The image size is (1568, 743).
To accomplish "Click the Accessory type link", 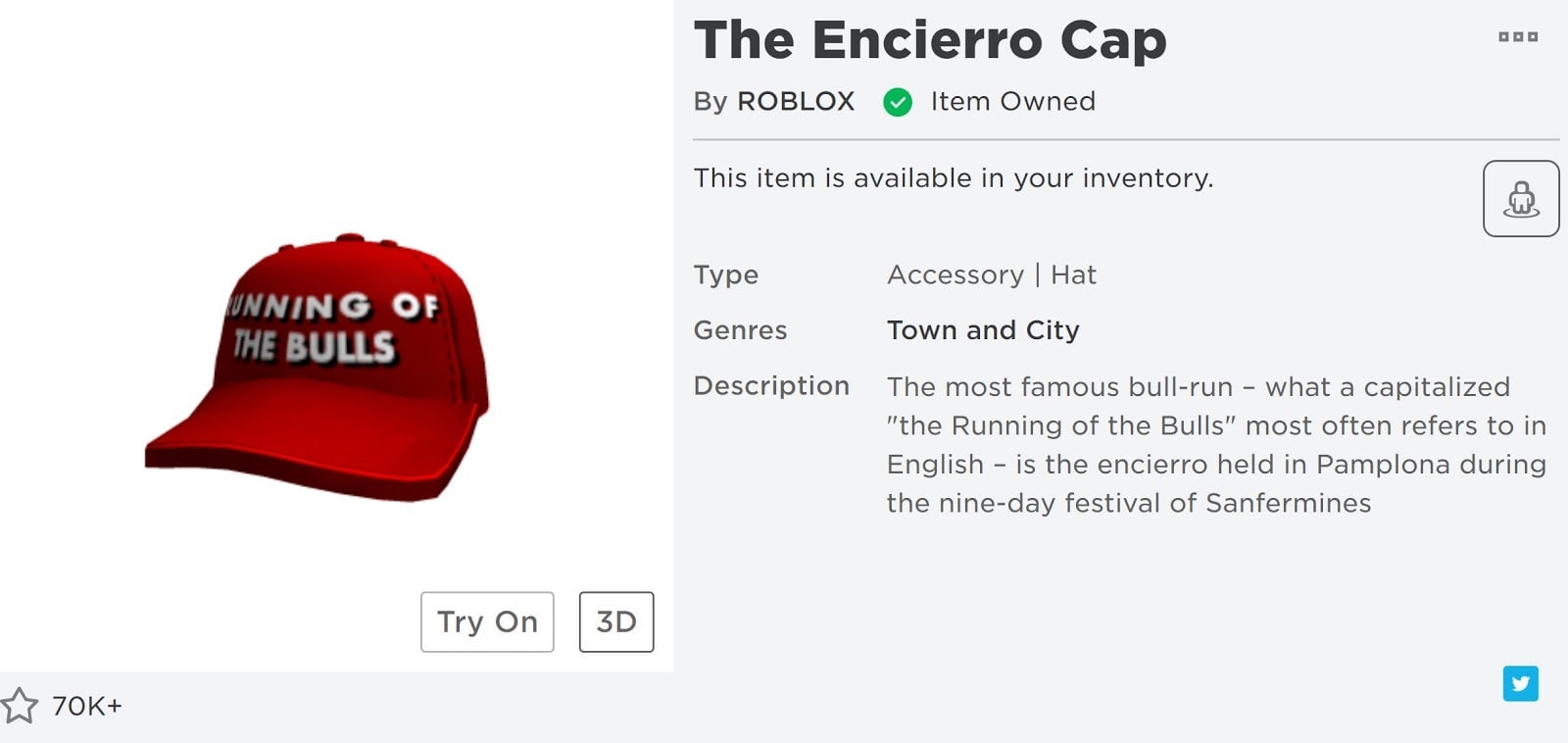I will [x=955, y=275].
